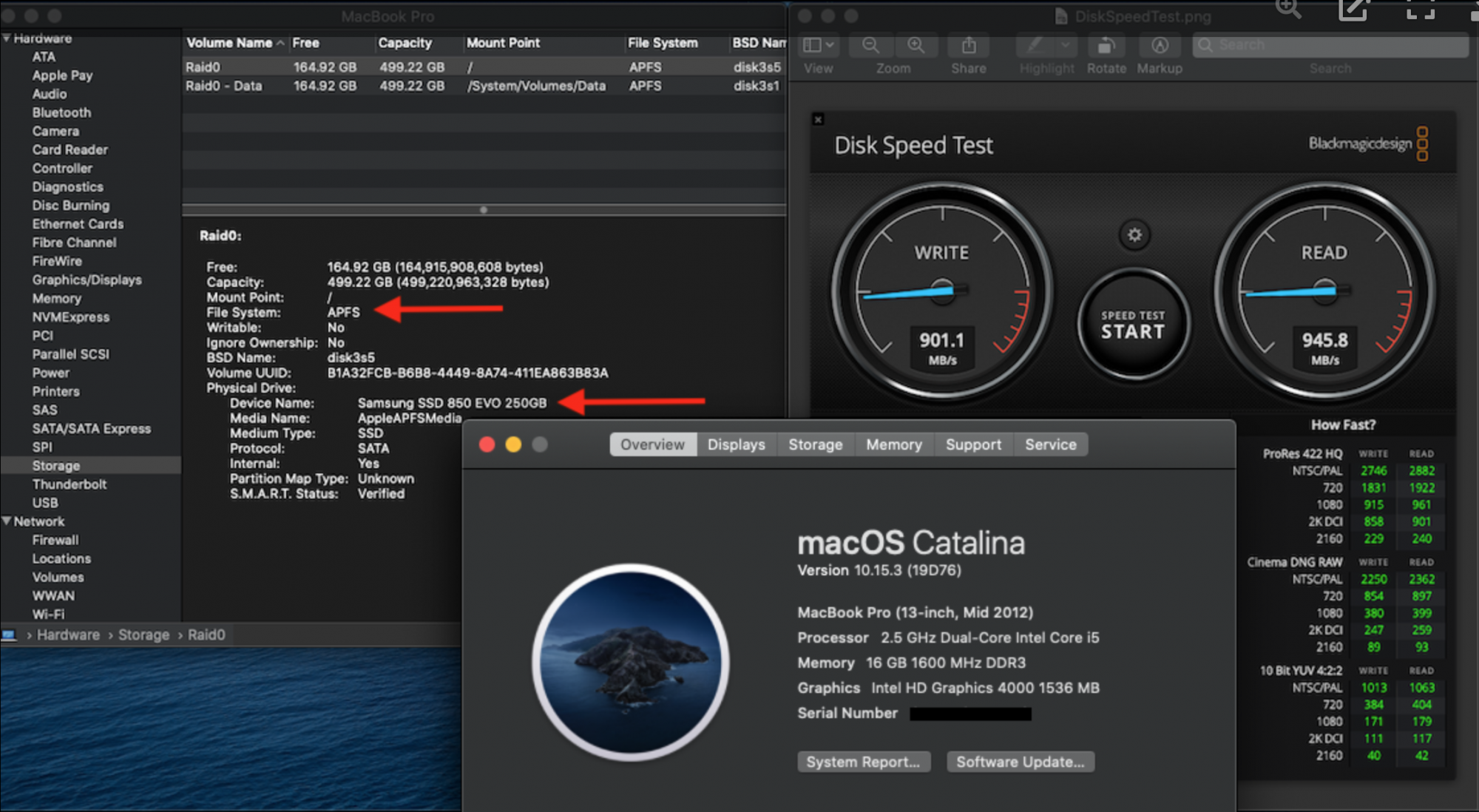Rotate the image with the Rotate icon

1106,46
